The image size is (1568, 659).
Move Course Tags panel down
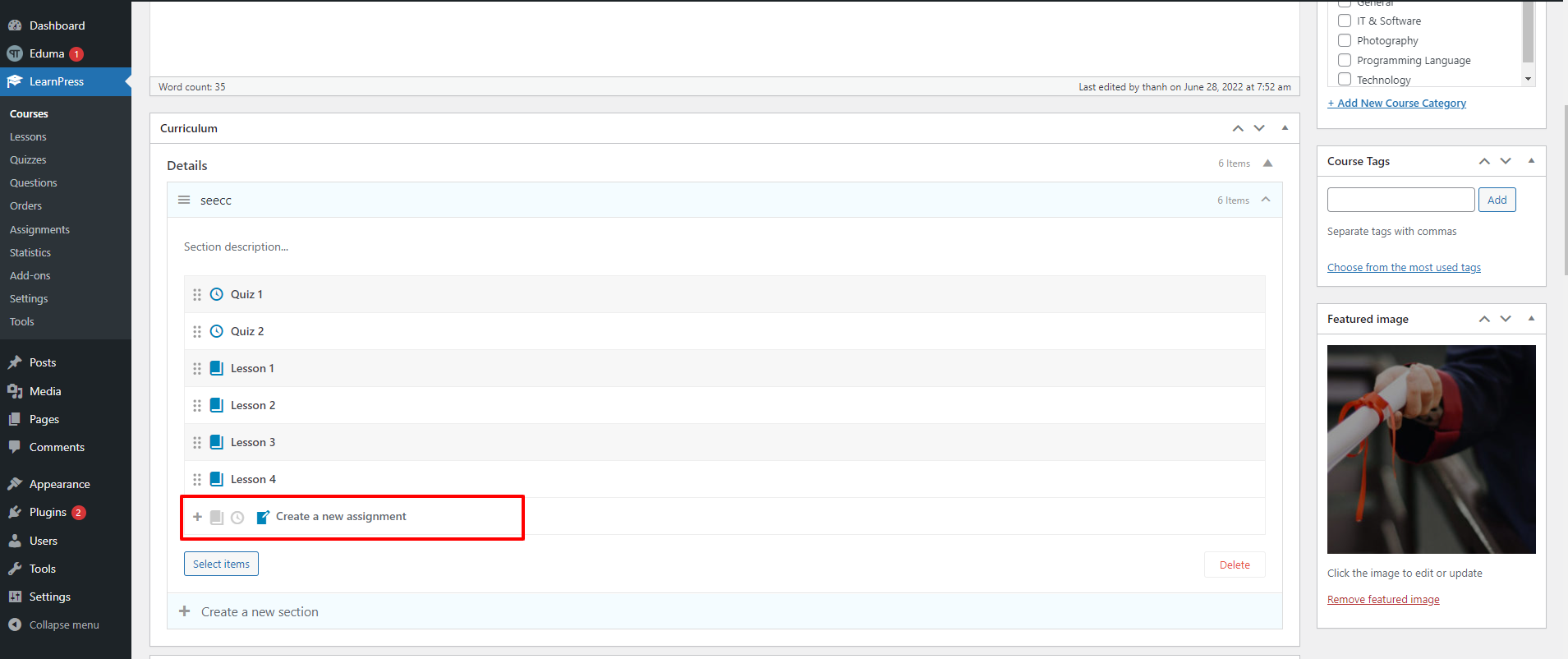(x=1506, y=161)
